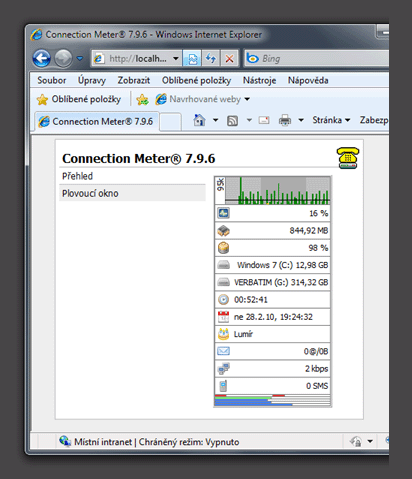
Task: Open Navrhované weby link
Action: point(198,99)
